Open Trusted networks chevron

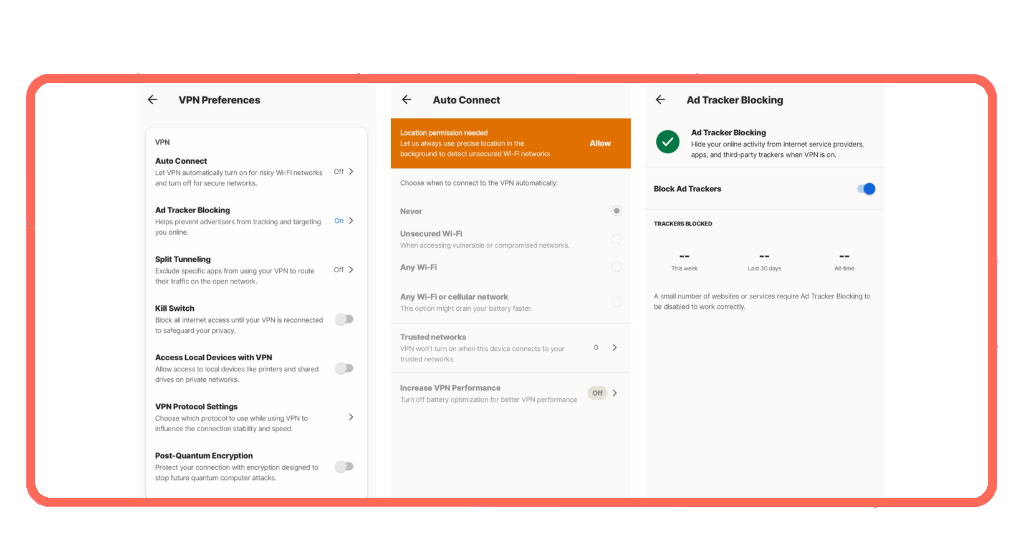[615, 347]
